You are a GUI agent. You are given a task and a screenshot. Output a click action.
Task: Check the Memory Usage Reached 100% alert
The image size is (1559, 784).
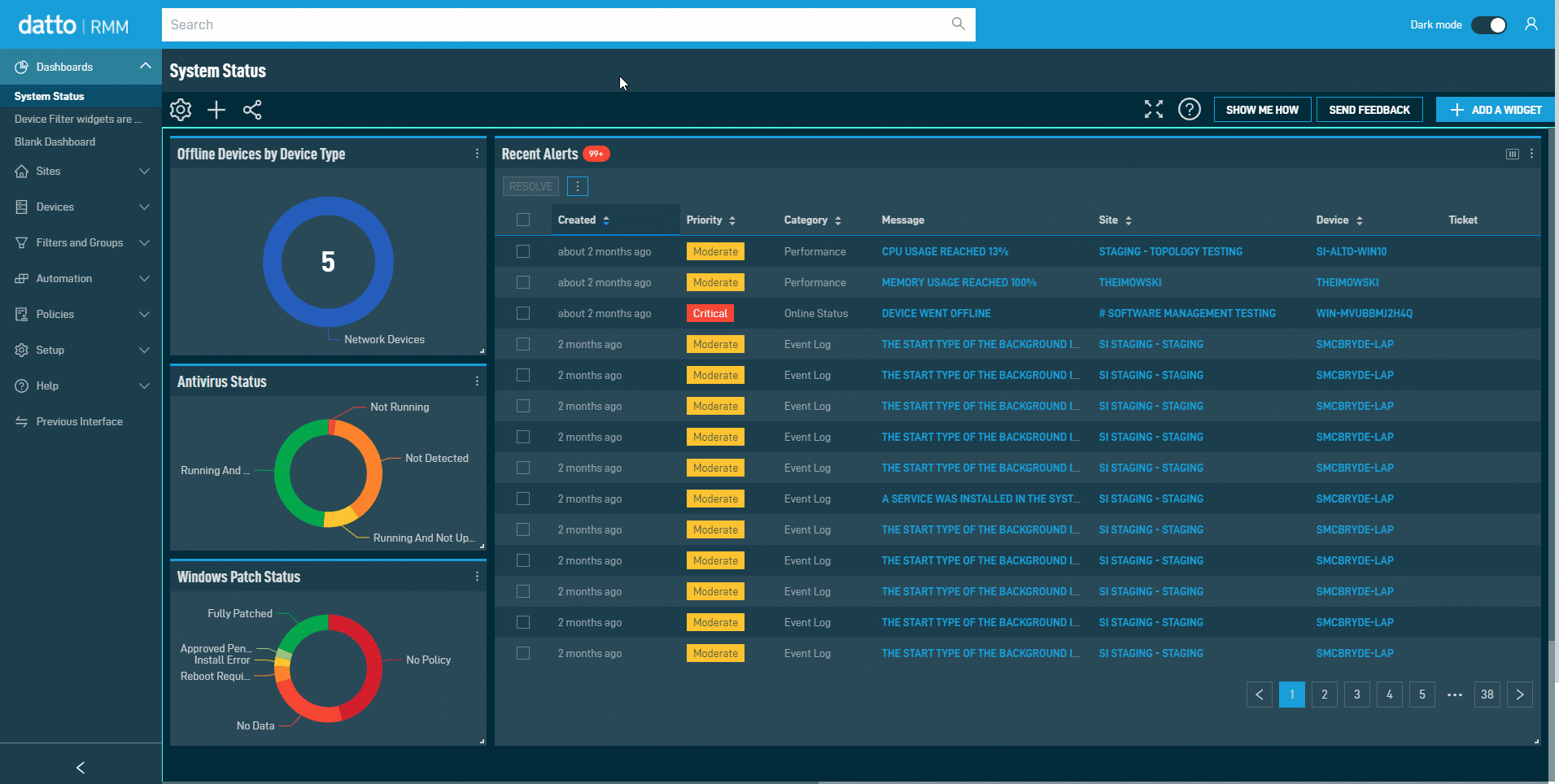point(523,282)
